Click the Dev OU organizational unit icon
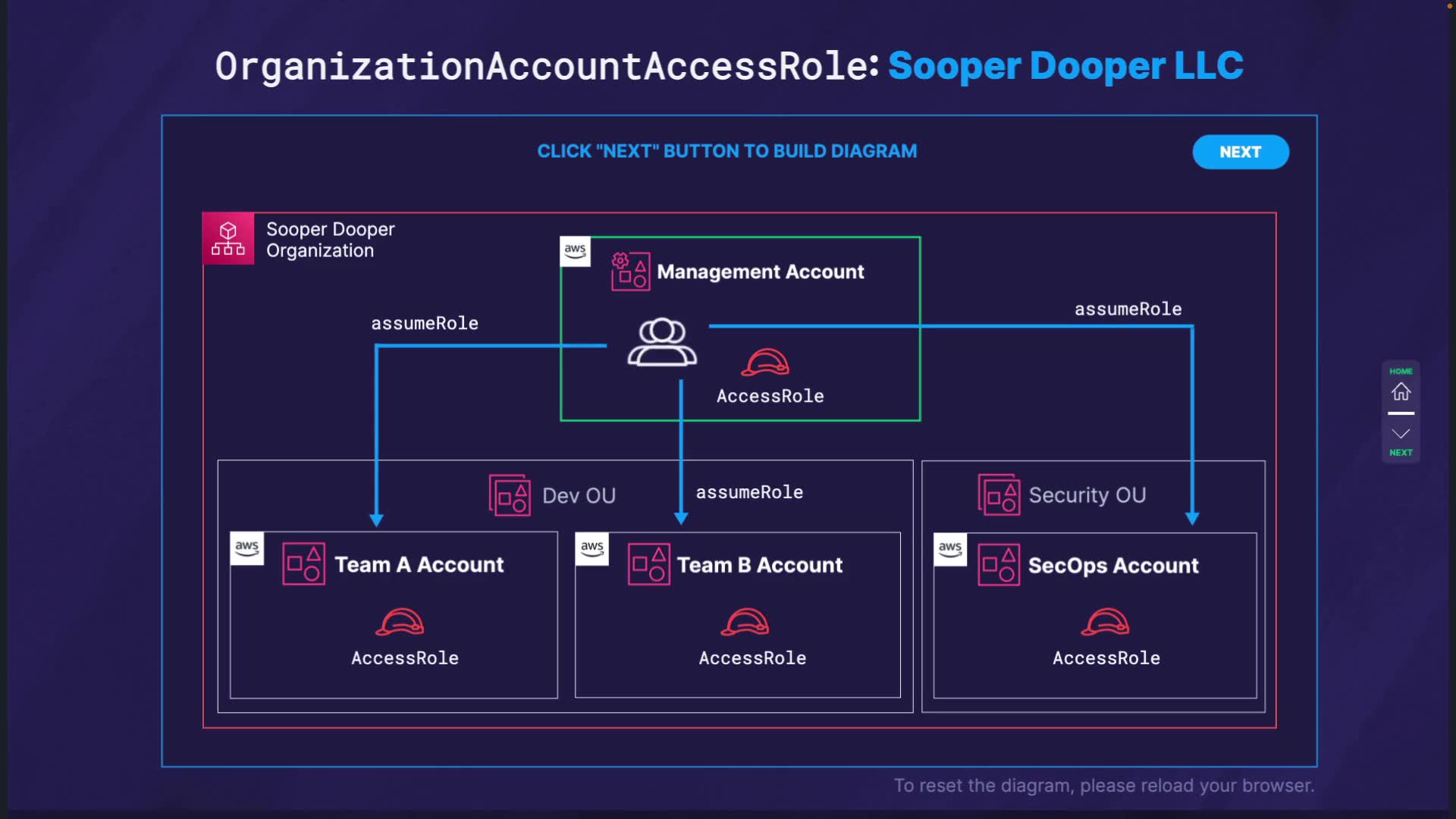The image size is (1456, 819). pos(510,495)
